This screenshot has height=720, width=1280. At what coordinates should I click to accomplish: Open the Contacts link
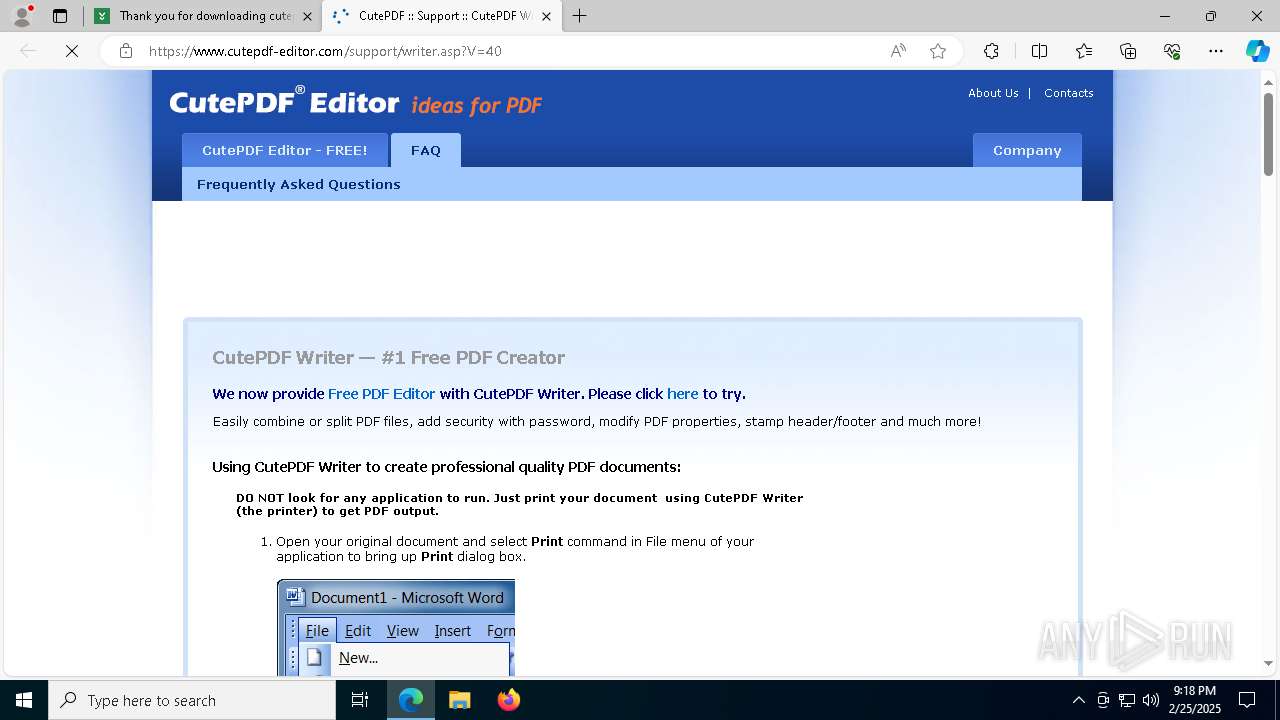click(1069, 93)
